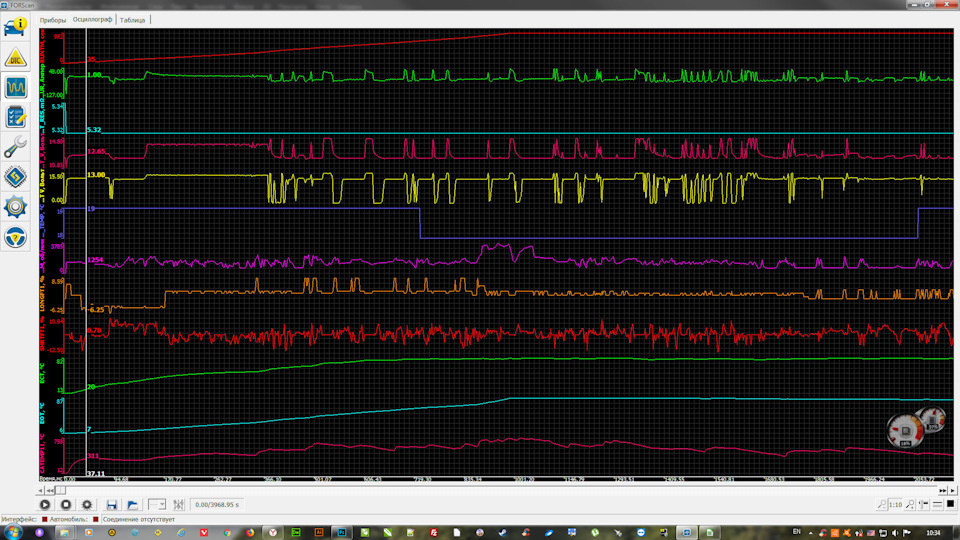Launch Firefox from the taskbar

250,533
